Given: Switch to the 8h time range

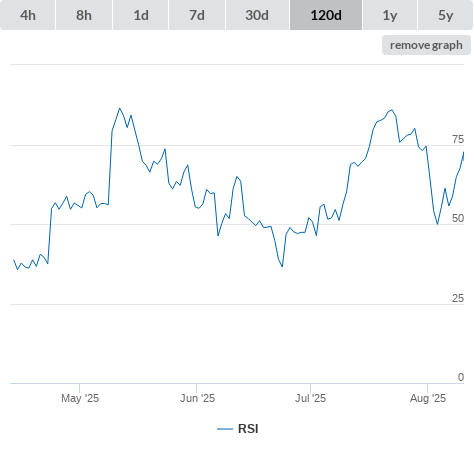Looking at the screenshot, I should tap(84, 15).
